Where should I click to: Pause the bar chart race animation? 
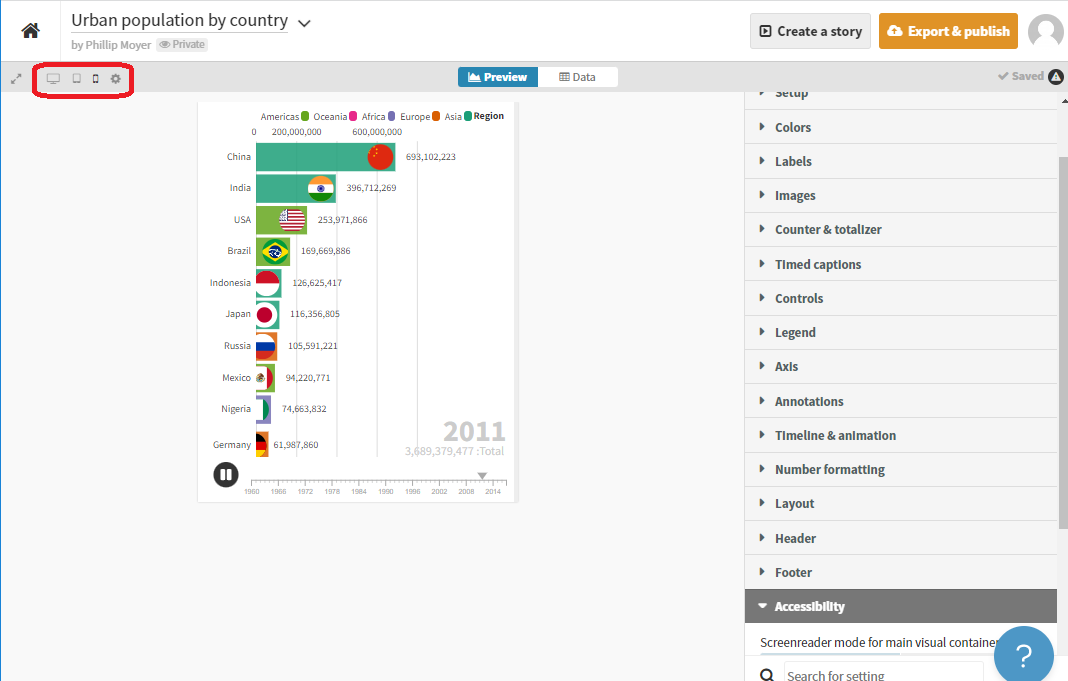(x=225, y=474)
